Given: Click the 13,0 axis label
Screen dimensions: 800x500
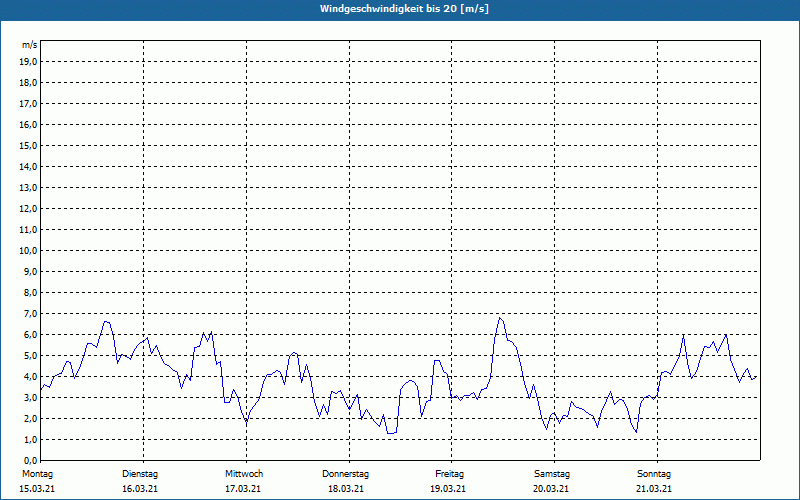Looking at the screenshot, I should pyautogui.click(x=28, y=188).
